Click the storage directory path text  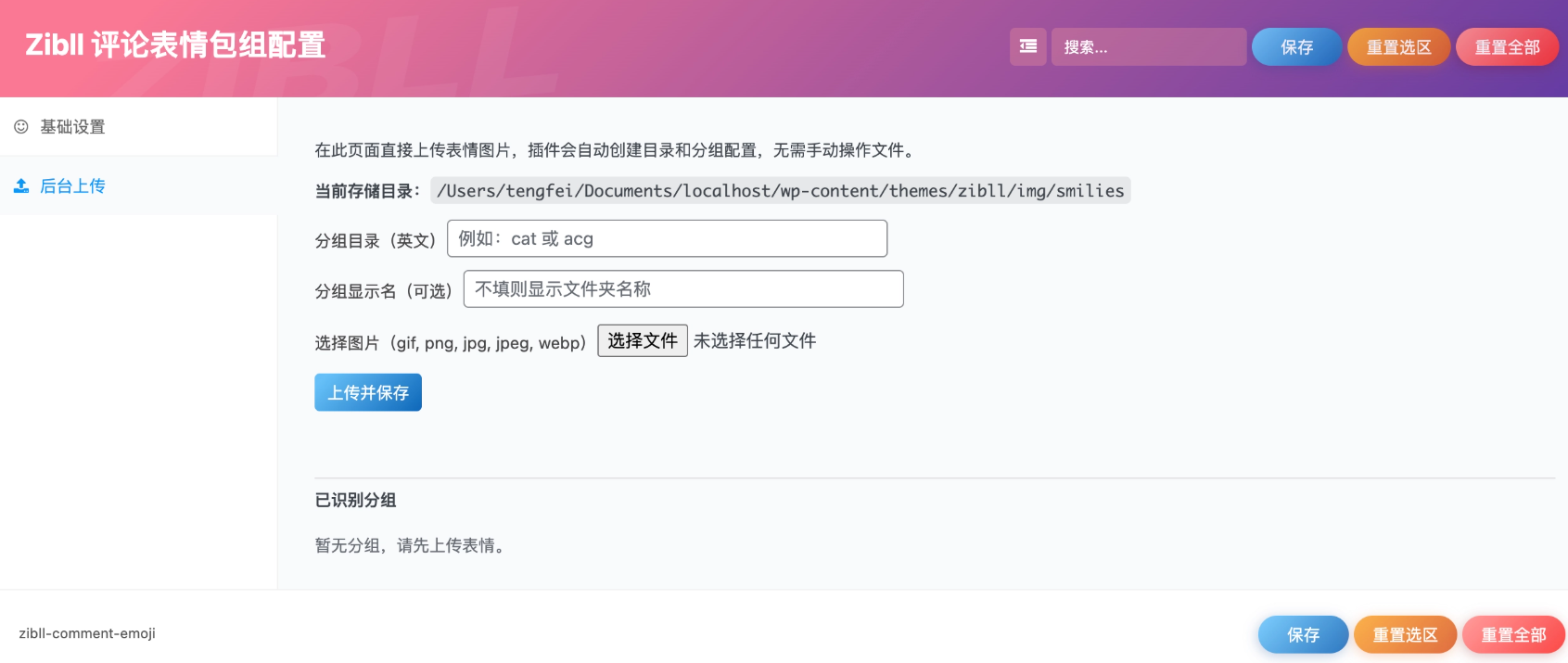[x=780, y=191]
